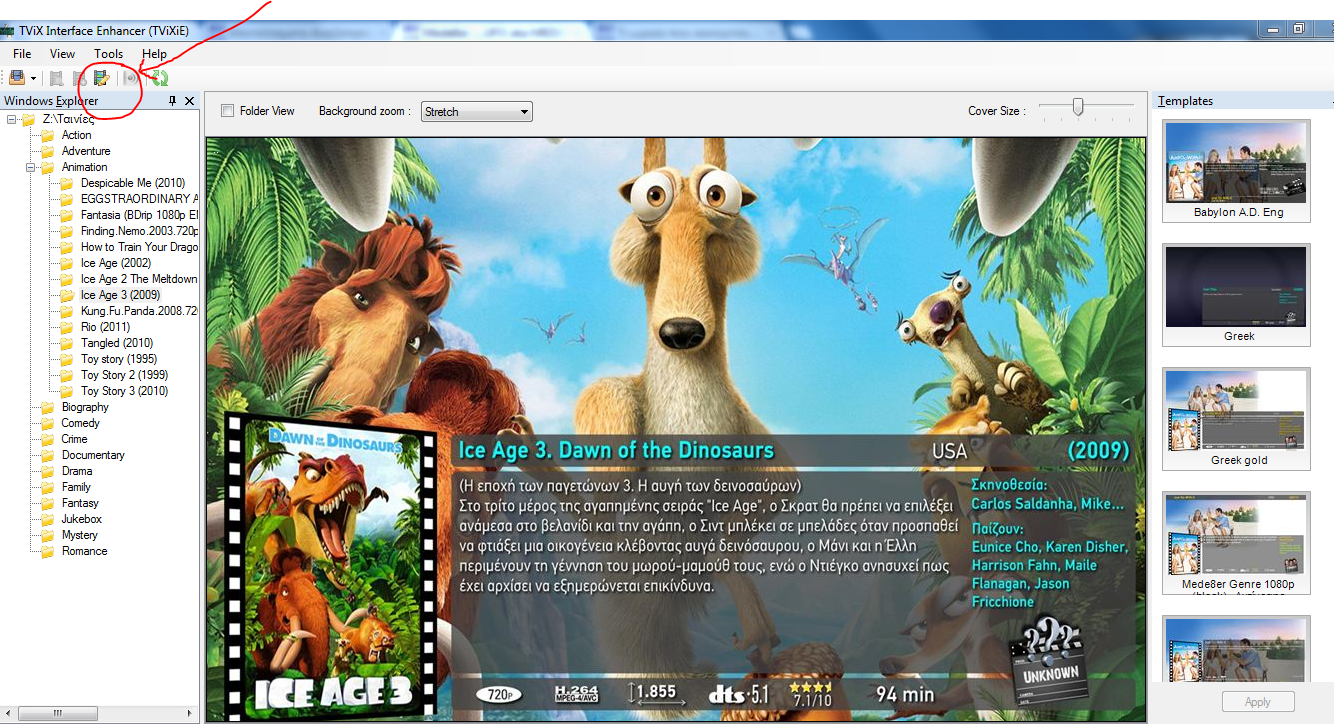The width and height of the screenshot is (1334, 724).
Task: Choose the Greek template thumbnail
Action: [1238, 295]
